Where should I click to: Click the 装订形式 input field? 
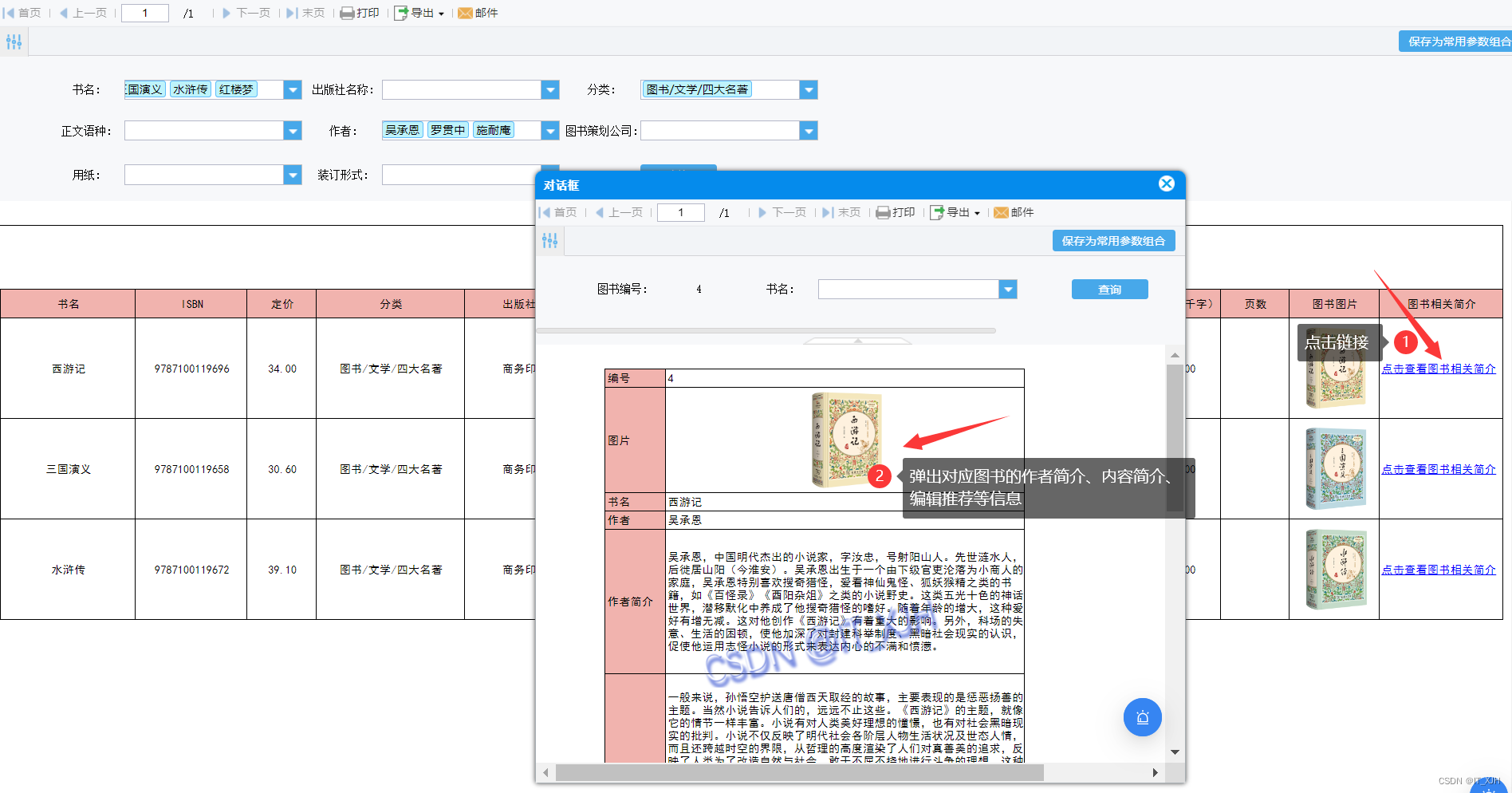click(x=459, y=175)
